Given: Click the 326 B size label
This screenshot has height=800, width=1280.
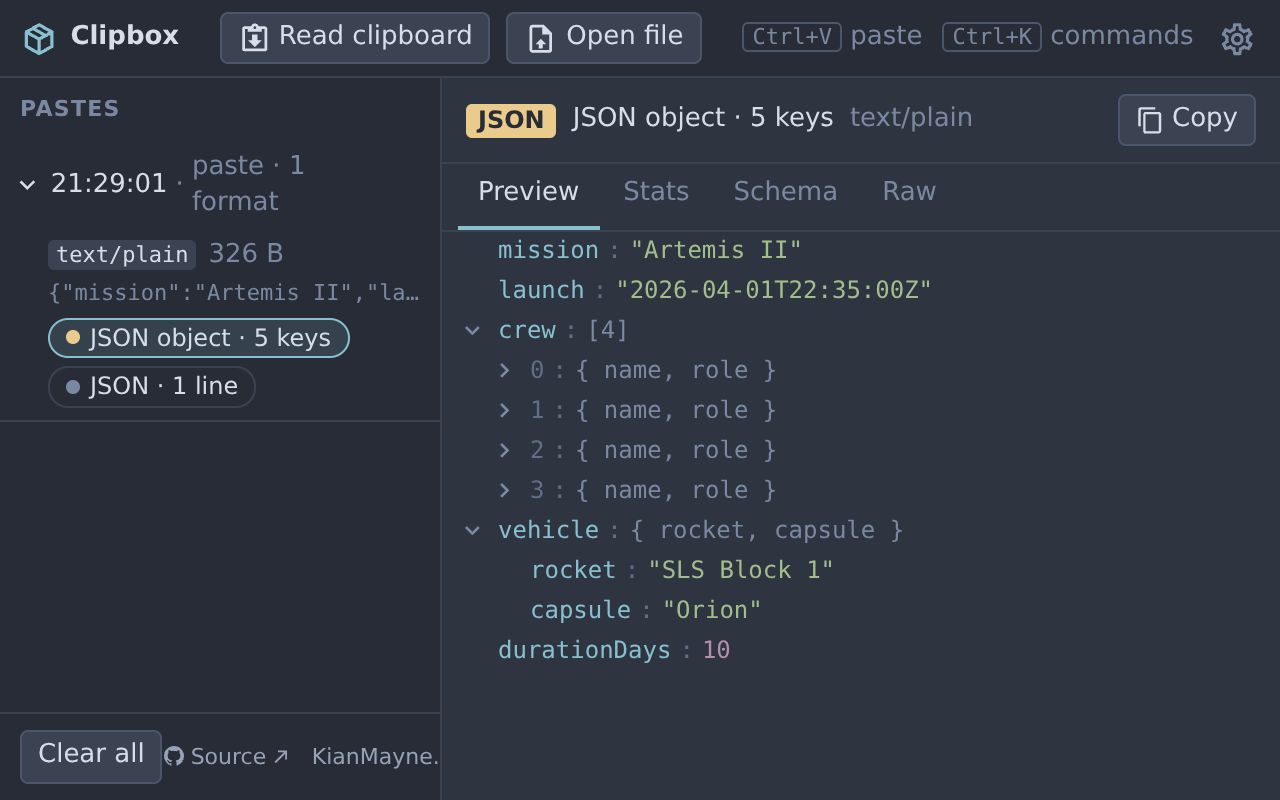Looking at the screenshot, I should click(246, 254).
